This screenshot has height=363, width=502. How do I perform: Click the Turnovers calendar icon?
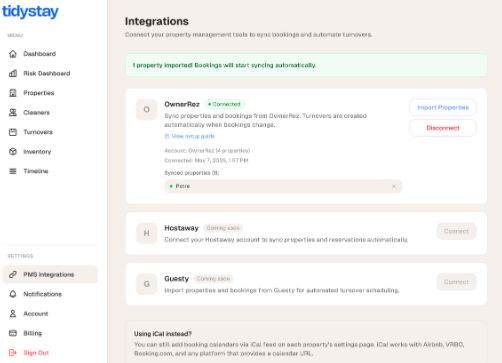coord(13,132)
